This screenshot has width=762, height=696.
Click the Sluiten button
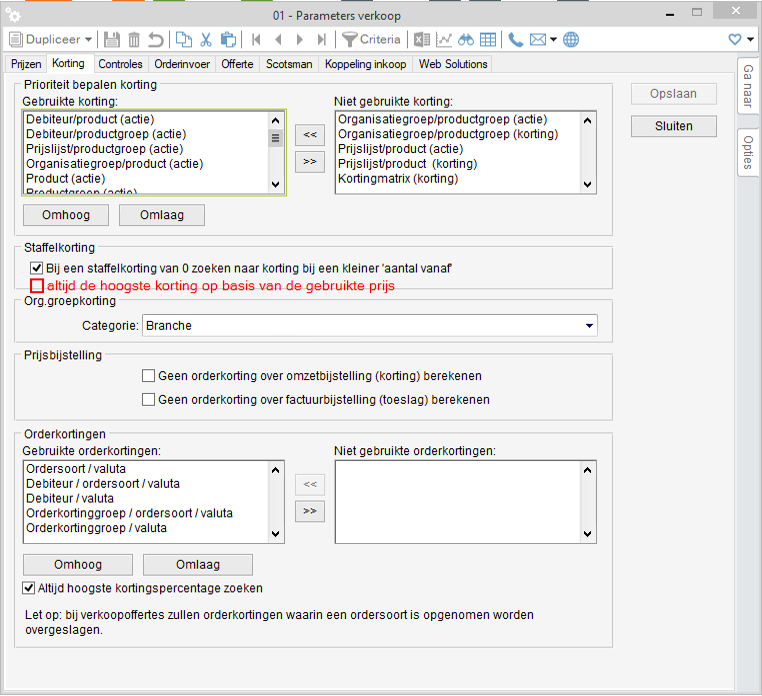674,126
